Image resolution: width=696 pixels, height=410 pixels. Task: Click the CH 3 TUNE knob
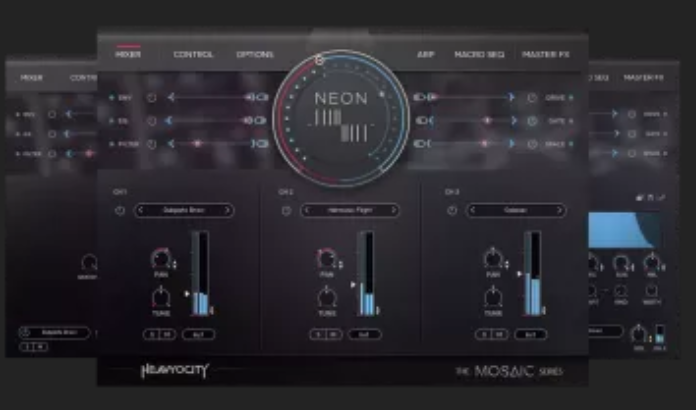pos(493,297)
